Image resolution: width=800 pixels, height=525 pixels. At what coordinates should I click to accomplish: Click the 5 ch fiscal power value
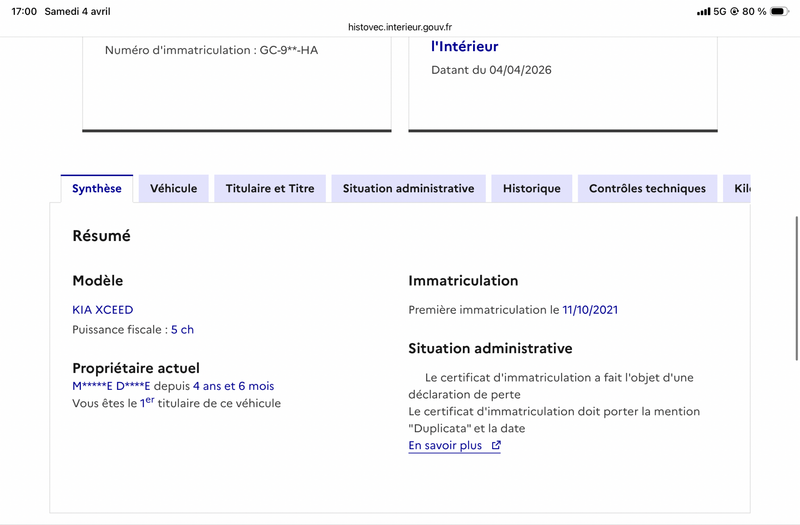tap(182, 330)
